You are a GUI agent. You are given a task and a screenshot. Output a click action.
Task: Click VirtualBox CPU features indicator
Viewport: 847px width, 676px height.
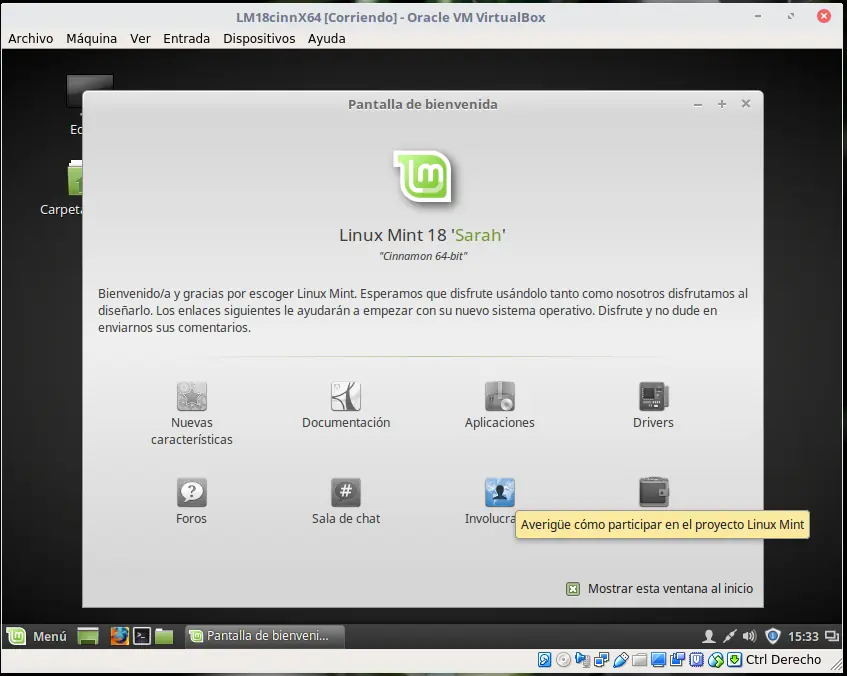696,660
